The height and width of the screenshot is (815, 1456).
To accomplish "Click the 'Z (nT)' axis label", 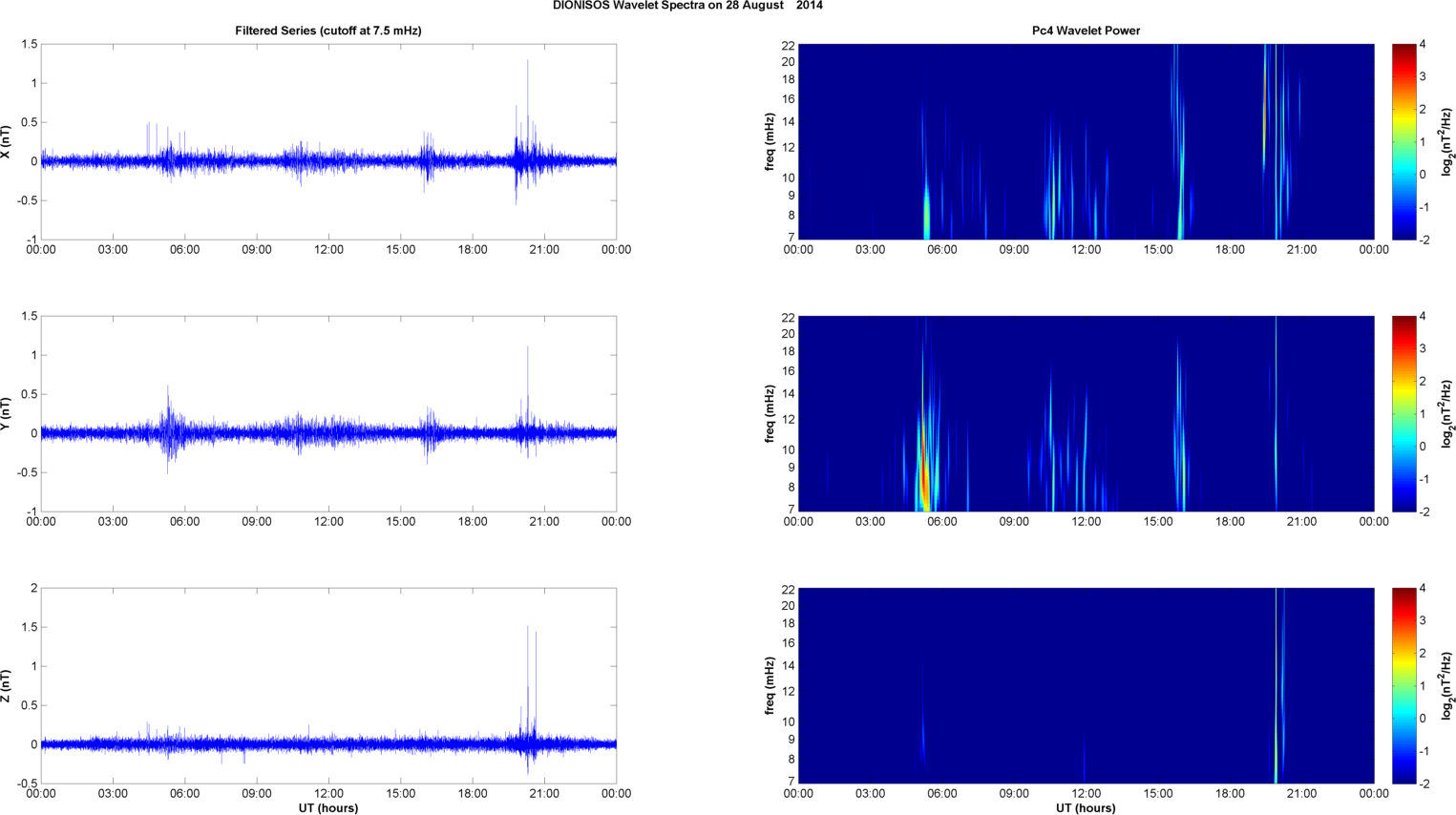I will pos(7,686).
